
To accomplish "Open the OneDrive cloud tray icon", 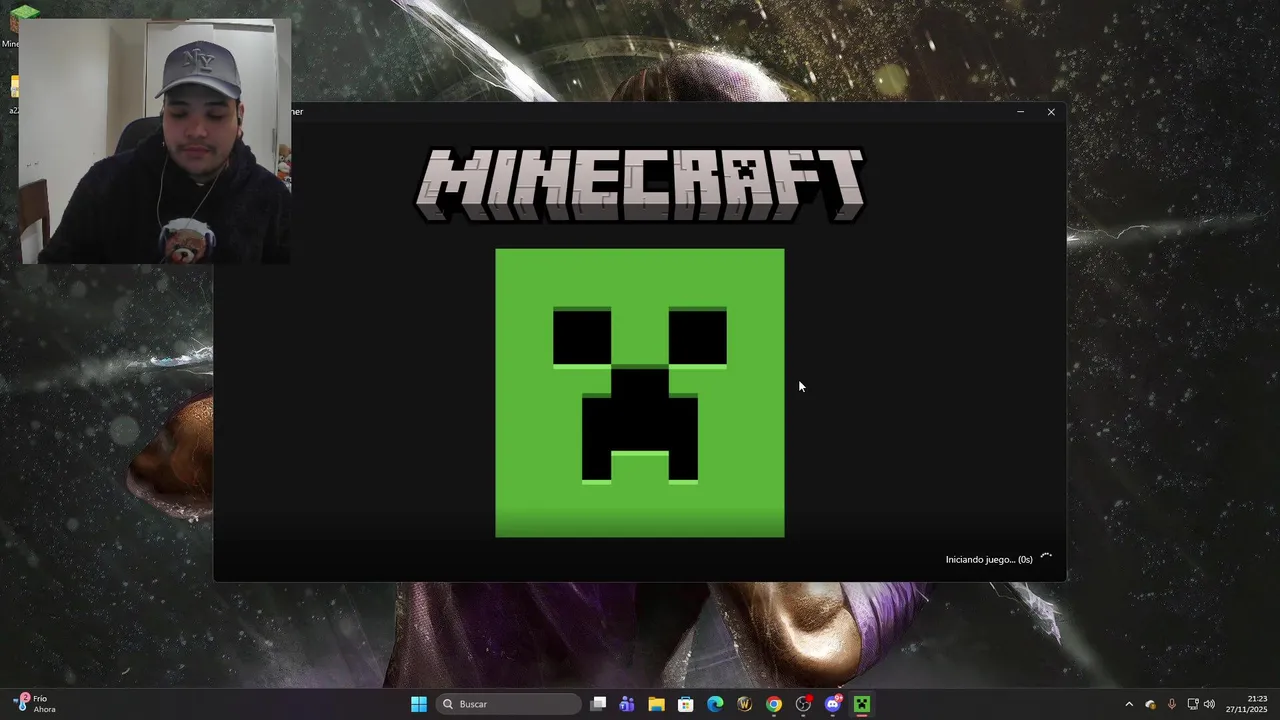I will tap(1150, 704).
